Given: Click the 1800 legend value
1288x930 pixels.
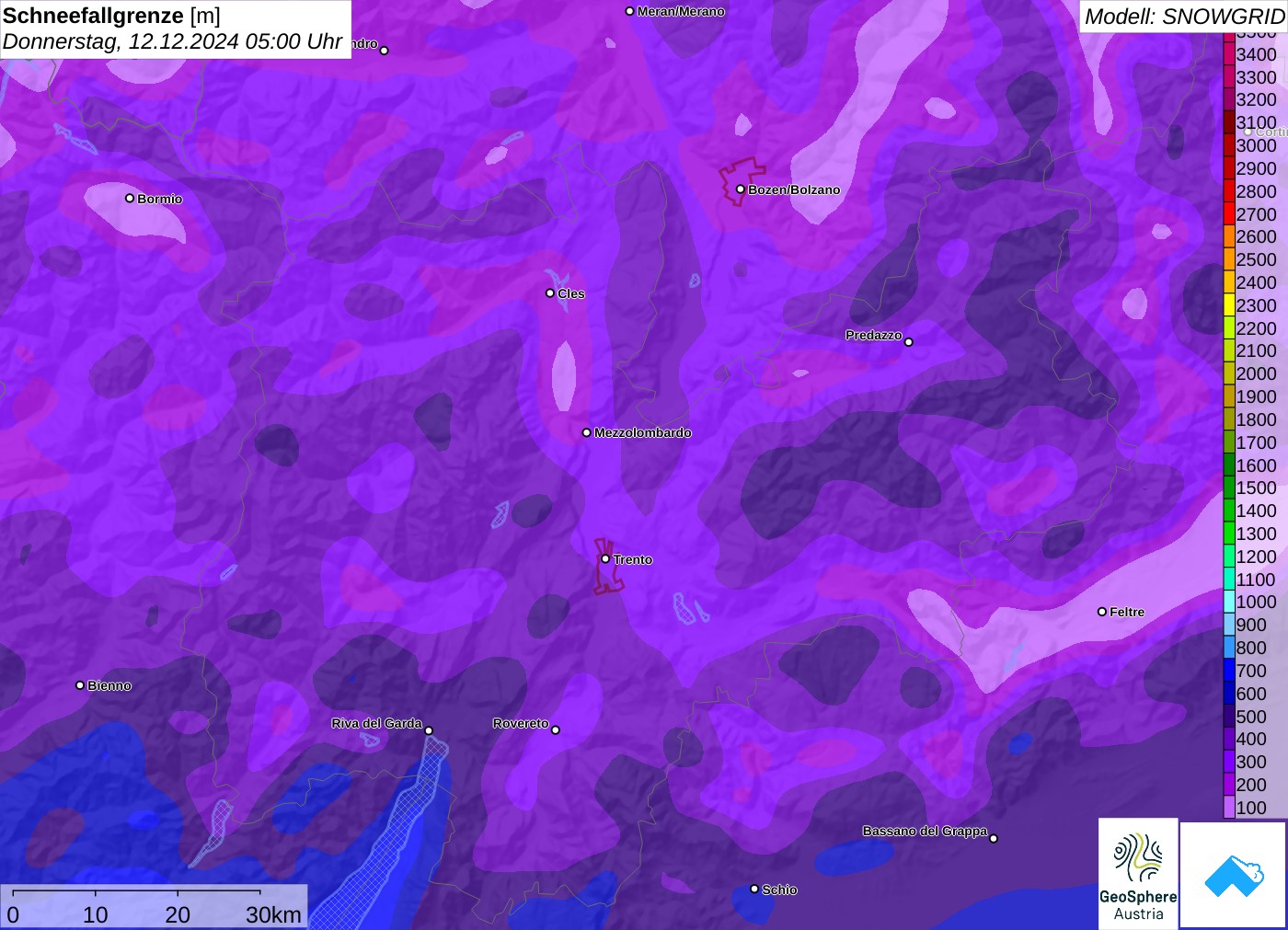Looking at the screenshot, I should 1256,419.
